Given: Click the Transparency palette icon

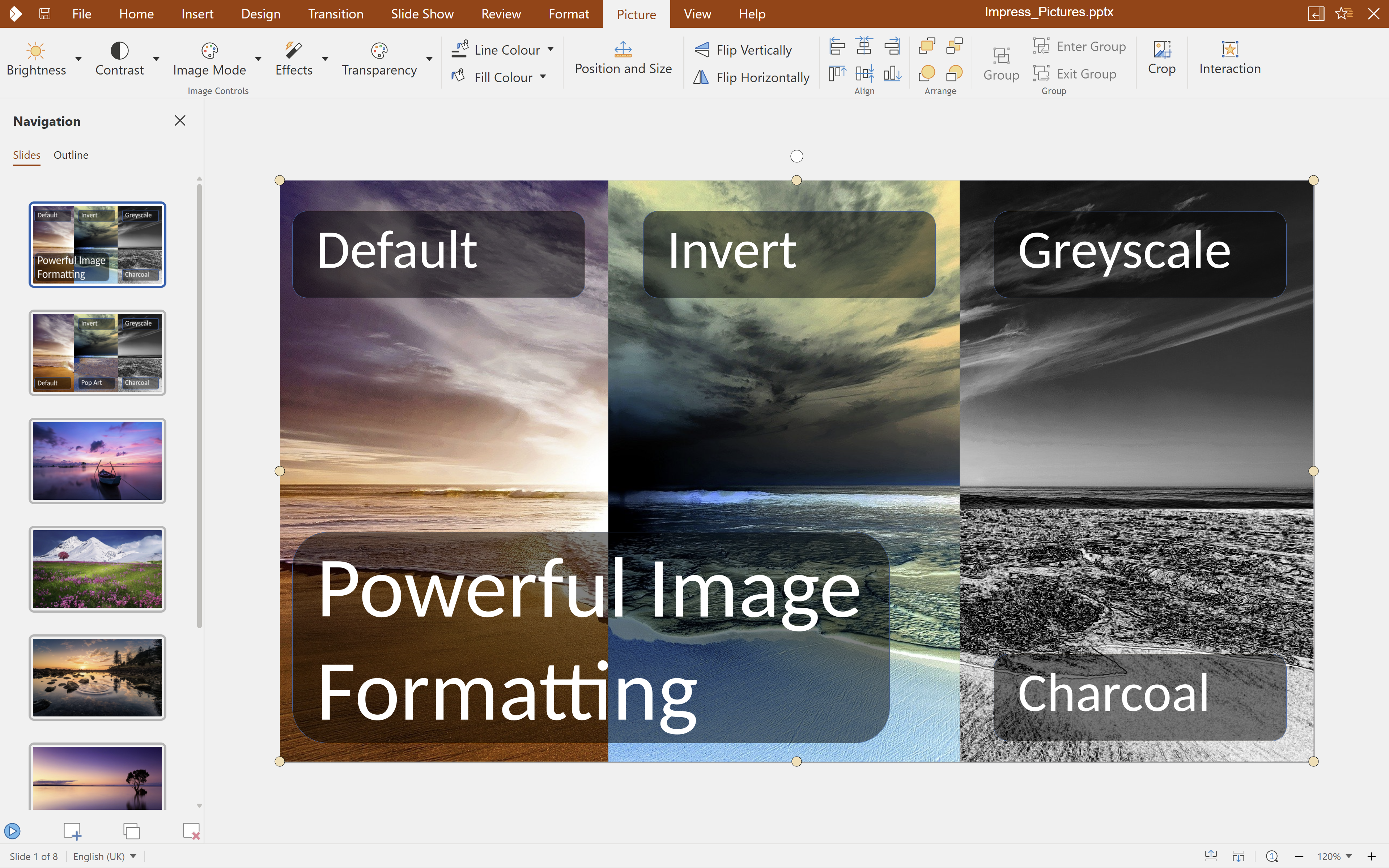Looking at the screenshot, I should 379,51.
